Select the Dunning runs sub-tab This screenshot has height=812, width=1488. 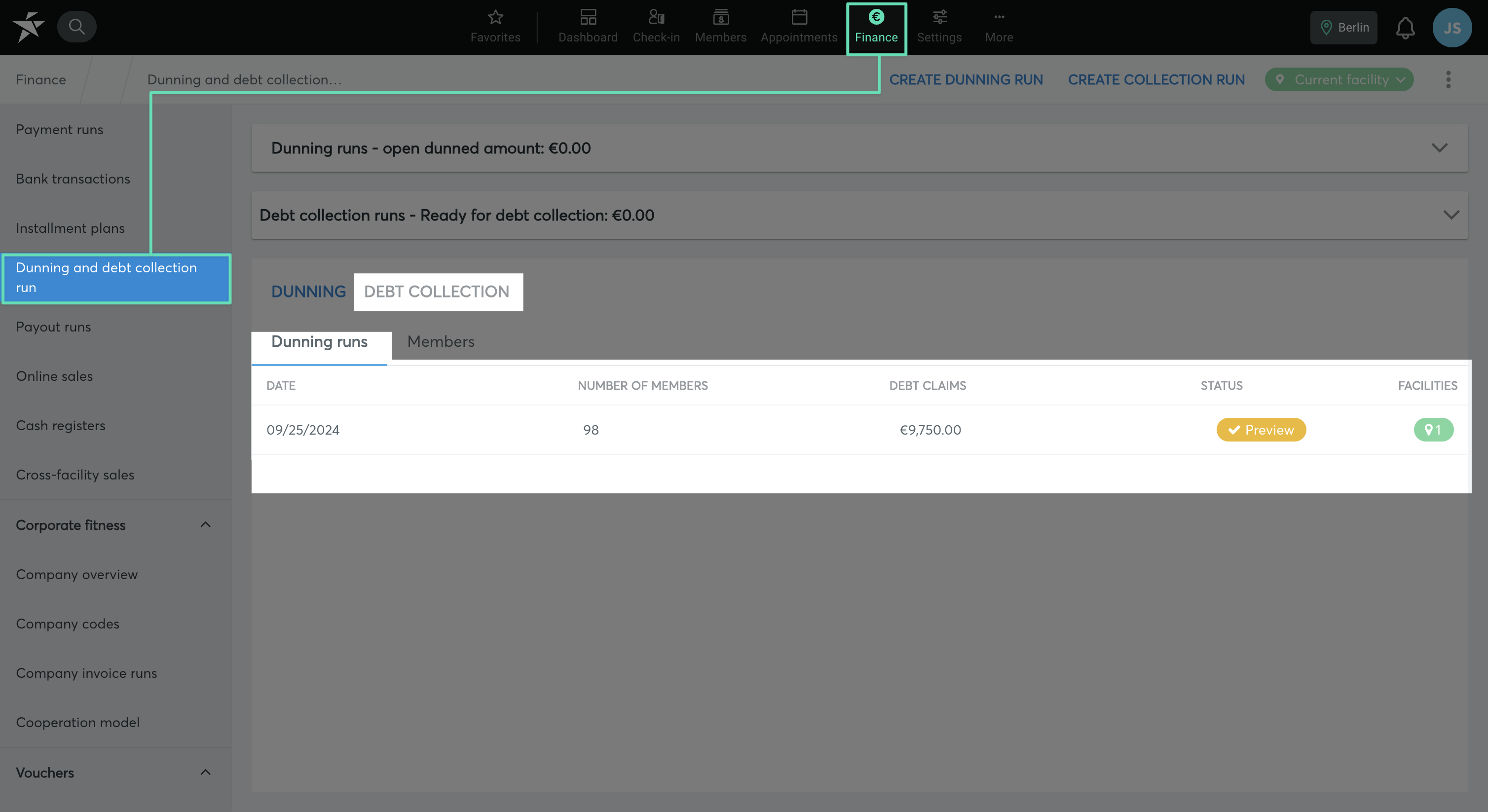click(319, 342)
